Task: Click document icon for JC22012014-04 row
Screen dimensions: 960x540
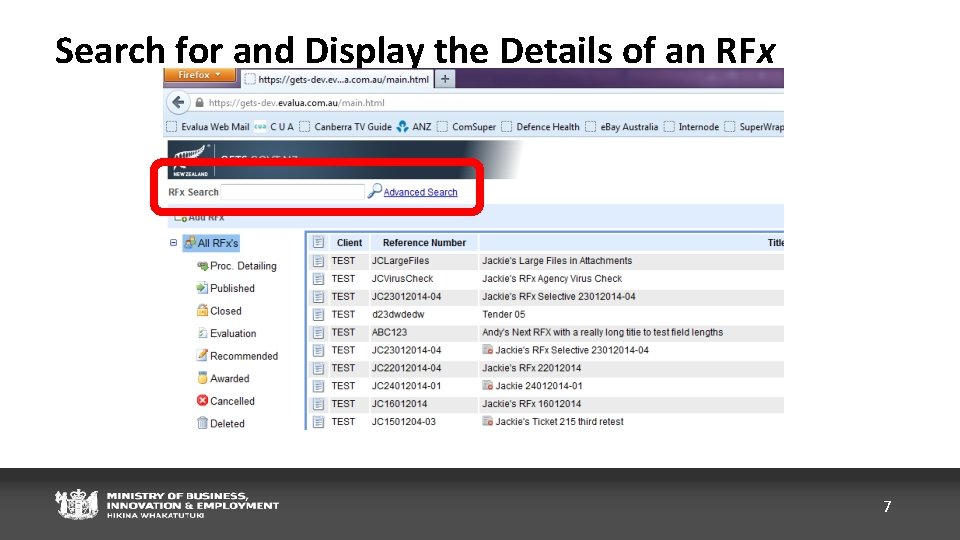Action: 318,368
